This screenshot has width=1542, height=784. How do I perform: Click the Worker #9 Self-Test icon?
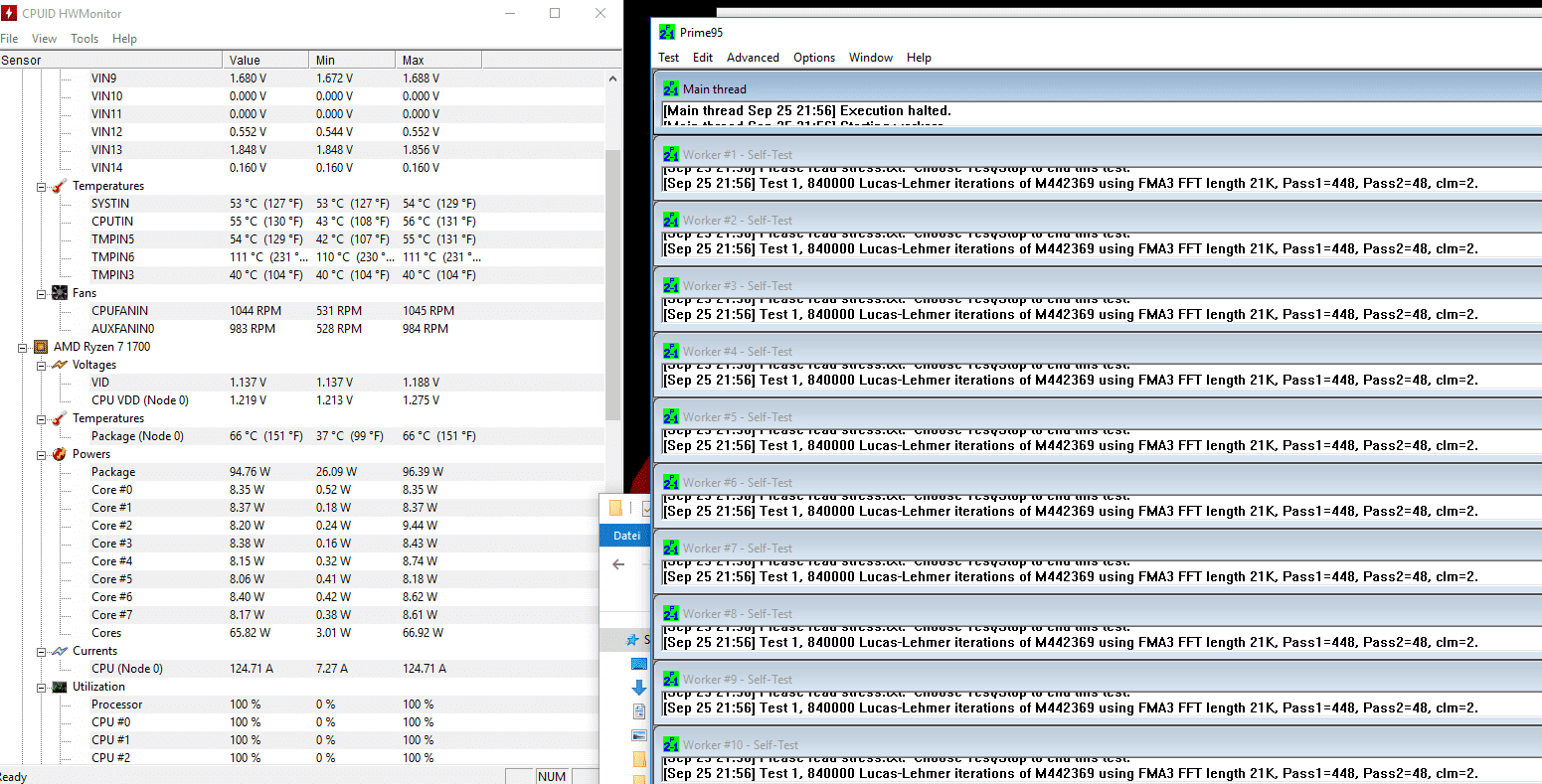coord(671,680)
